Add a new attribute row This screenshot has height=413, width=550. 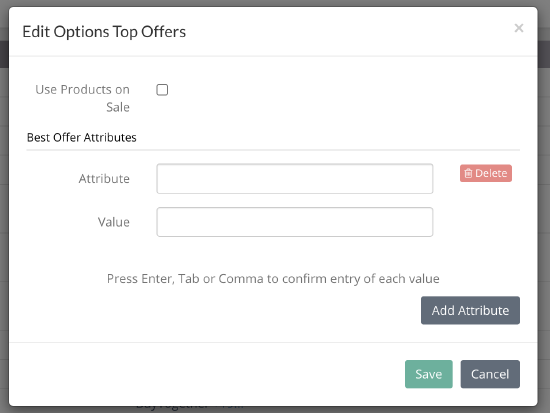pyautogui.click(x=470, y=311)
